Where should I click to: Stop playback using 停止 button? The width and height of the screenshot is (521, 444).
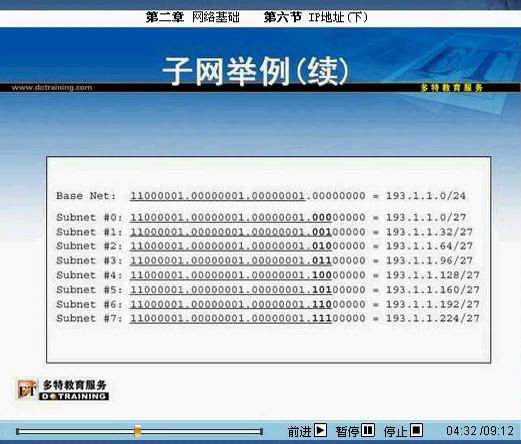coord(416,430)
